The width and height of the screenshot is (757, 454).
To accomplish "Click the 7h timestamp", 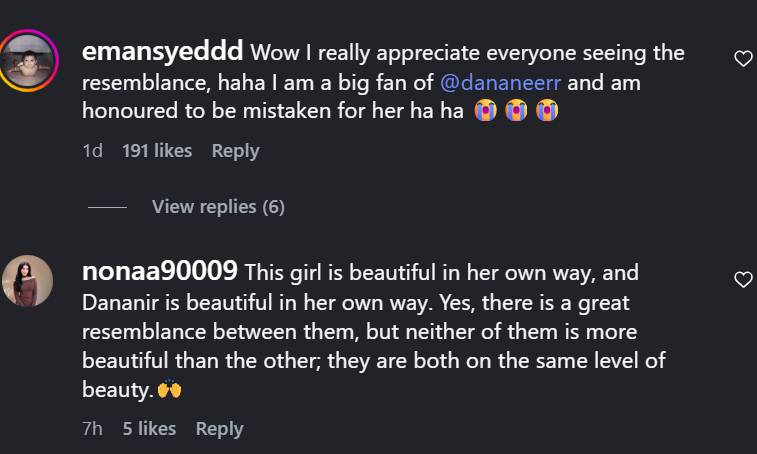I will pos(92,428).
